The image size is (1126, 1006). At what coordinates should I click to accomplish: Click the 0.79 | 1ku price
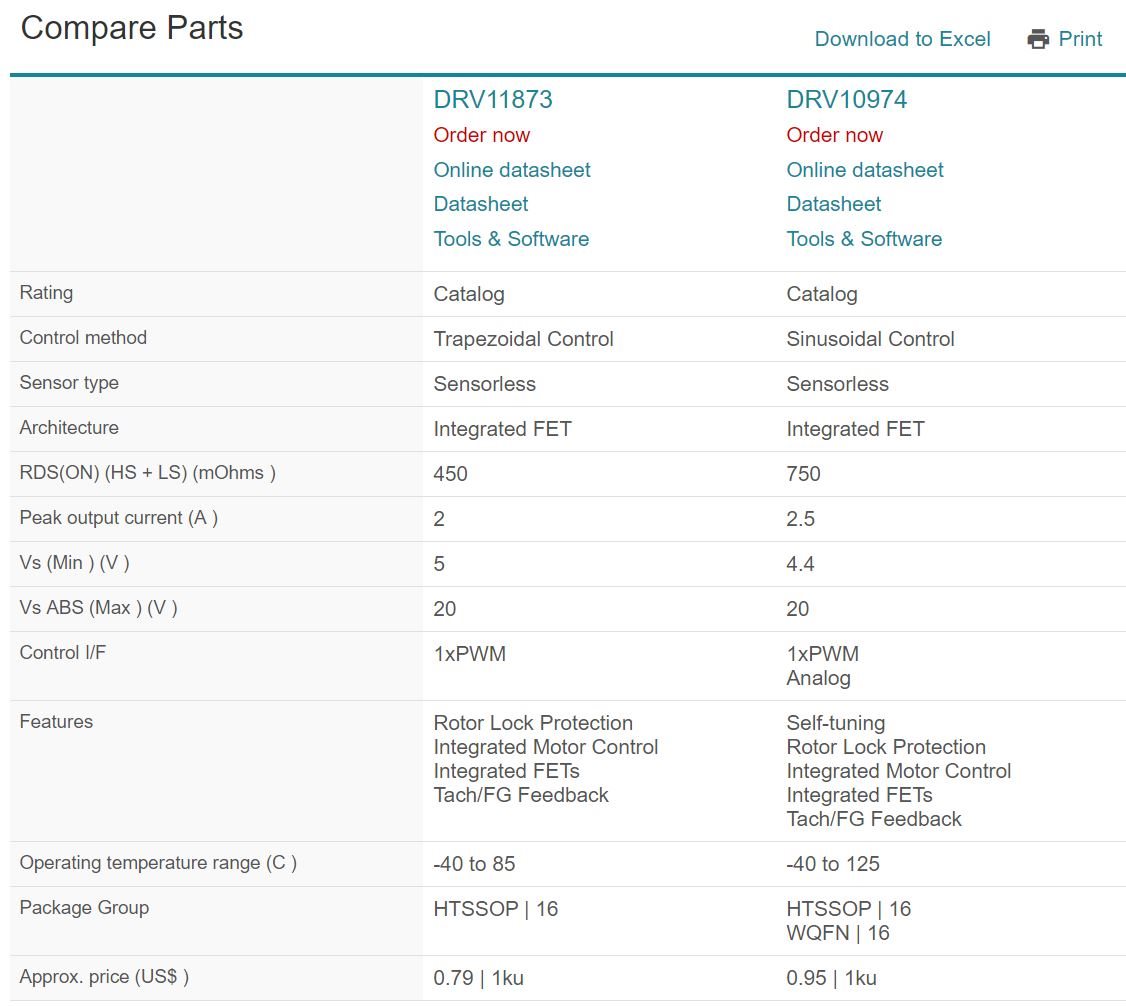[478, 978]
